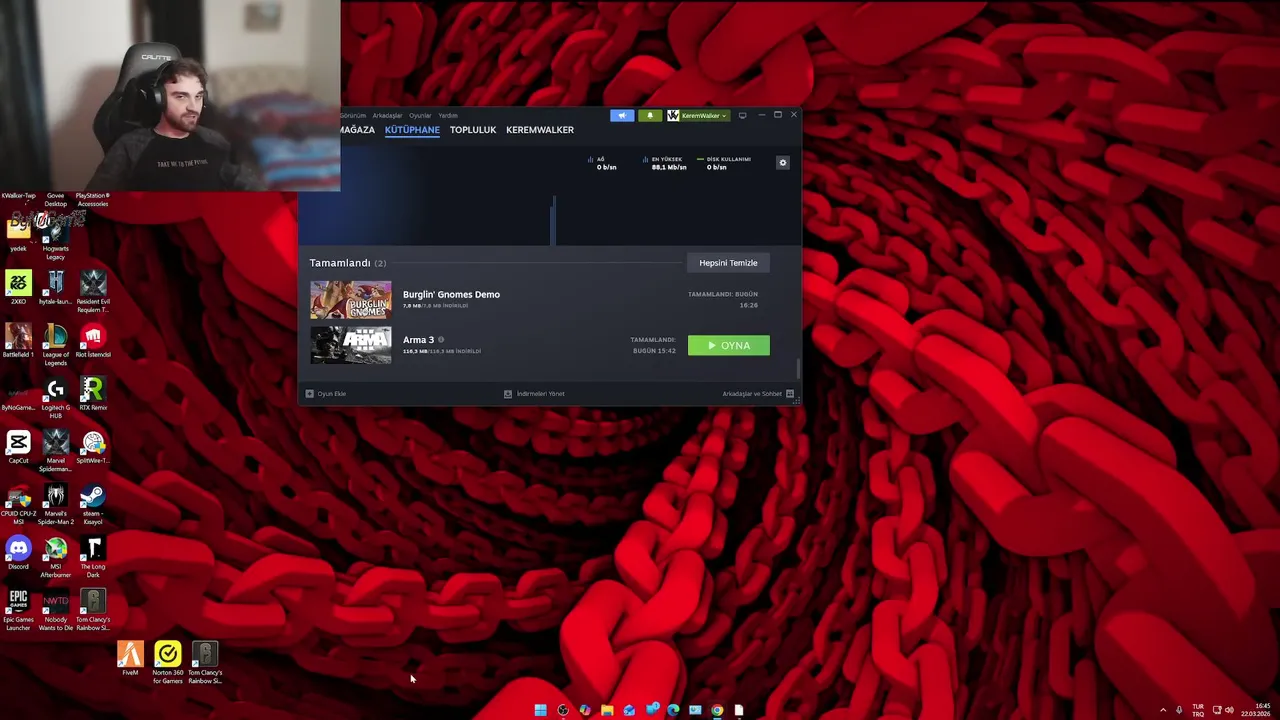
Task: Open Windows Start menu
Action: [x=540, y=710]
